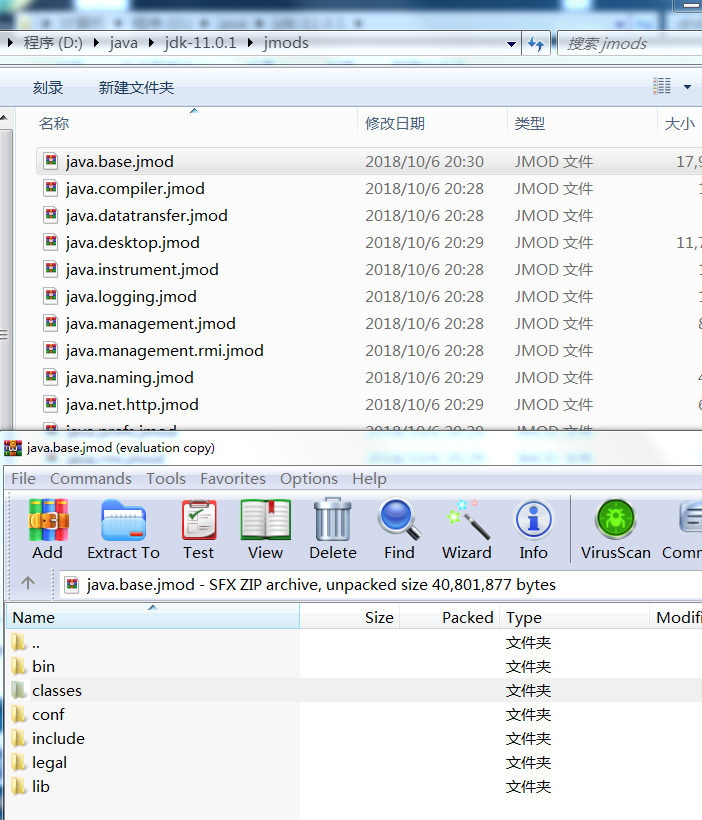Click the lib folder icon in archive
The height and width of the screenshot is (820, 702).
tap(19, 787)
